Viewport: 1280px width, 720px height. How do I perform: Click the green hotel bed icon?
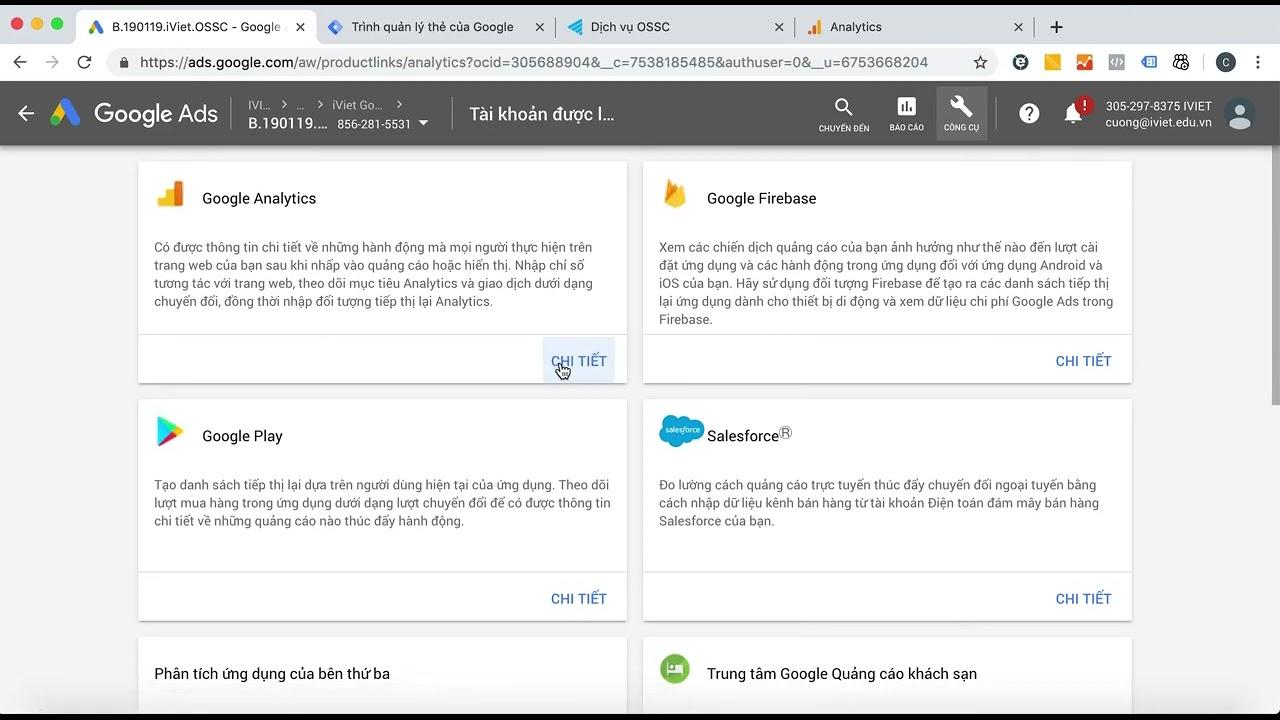pos(675,670)
